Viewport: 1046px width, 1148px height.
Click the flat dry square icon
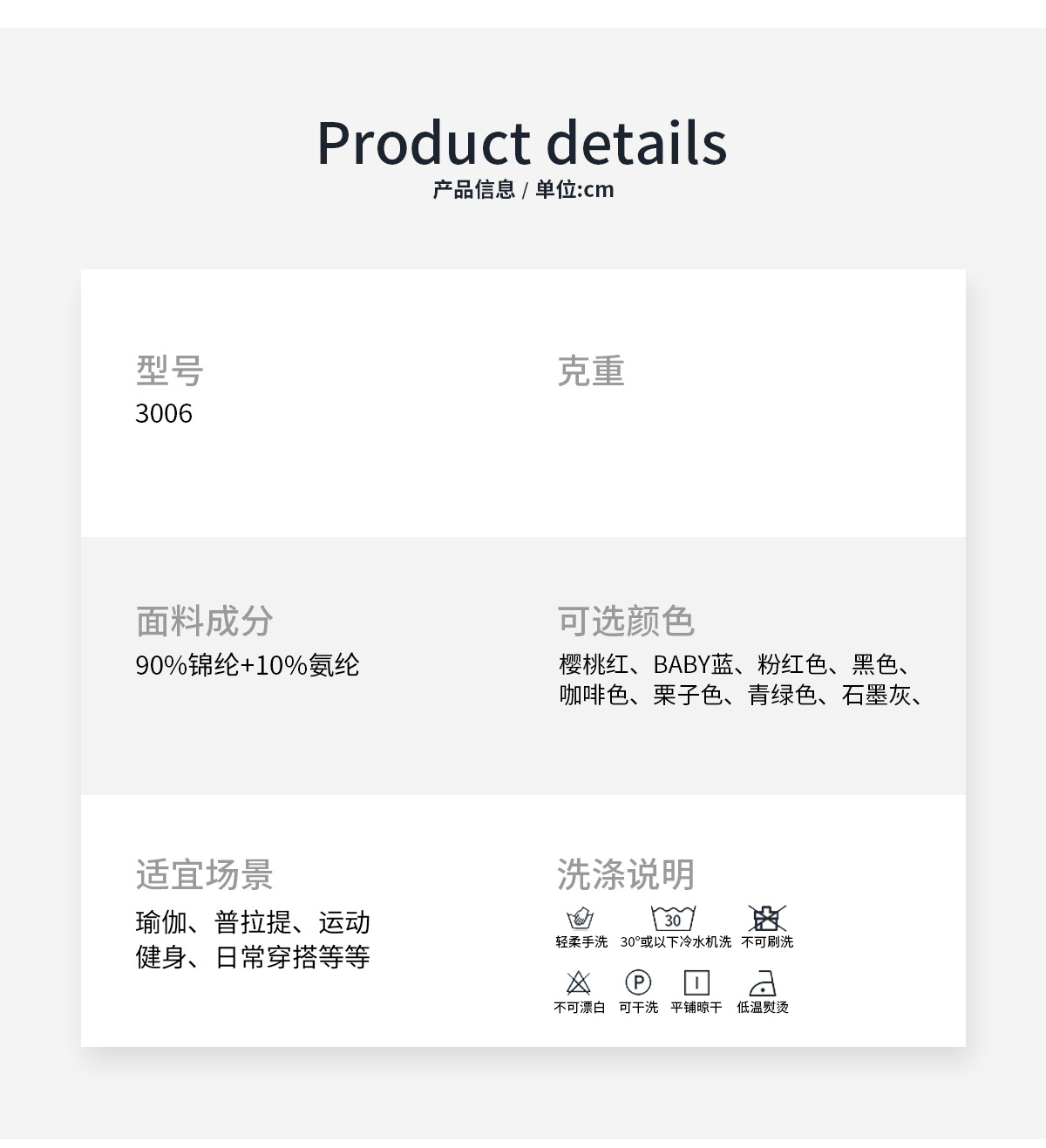click(696, 983)
